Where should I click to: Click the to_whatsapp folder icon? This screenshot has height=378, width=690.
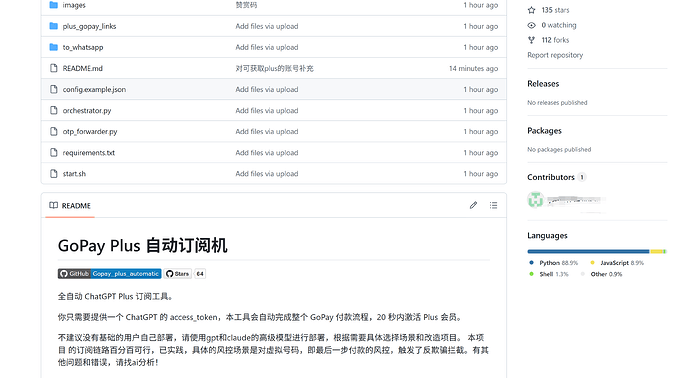[54, 47]
